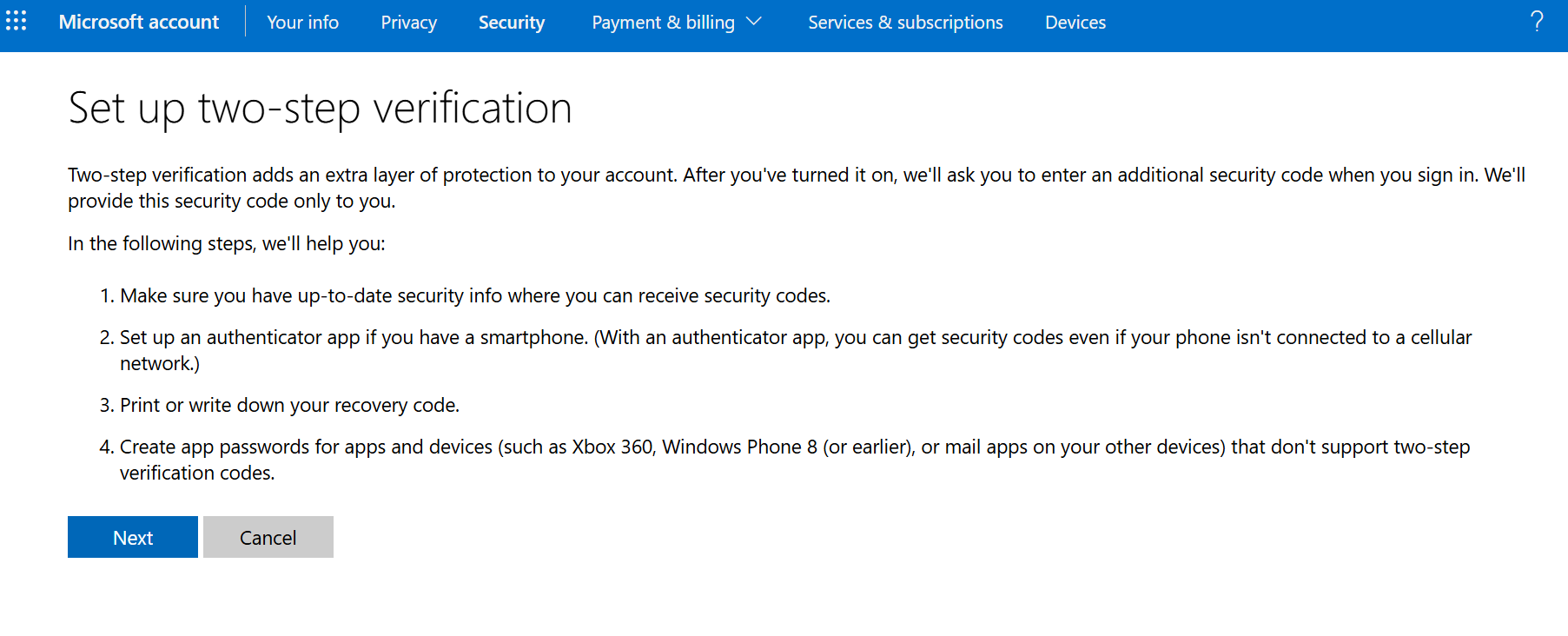The width and height of the screenshot is (1568, 636).
Task: Cancel two-step verification setup
Action: tap(268, 537)
